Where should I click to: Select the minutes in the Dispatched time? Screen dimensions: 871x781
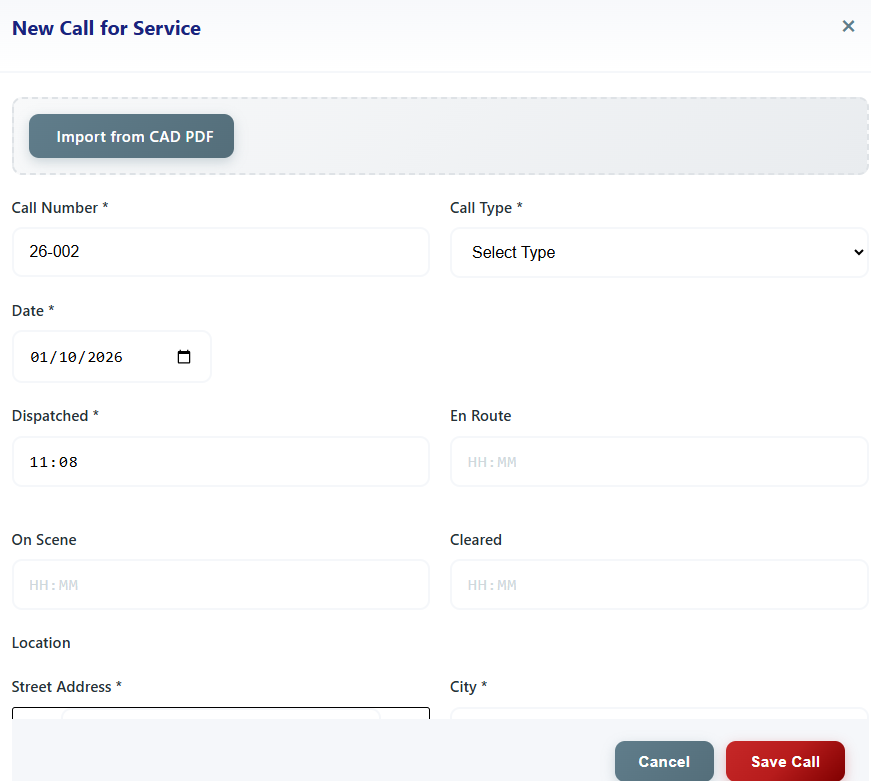(67, 462)
